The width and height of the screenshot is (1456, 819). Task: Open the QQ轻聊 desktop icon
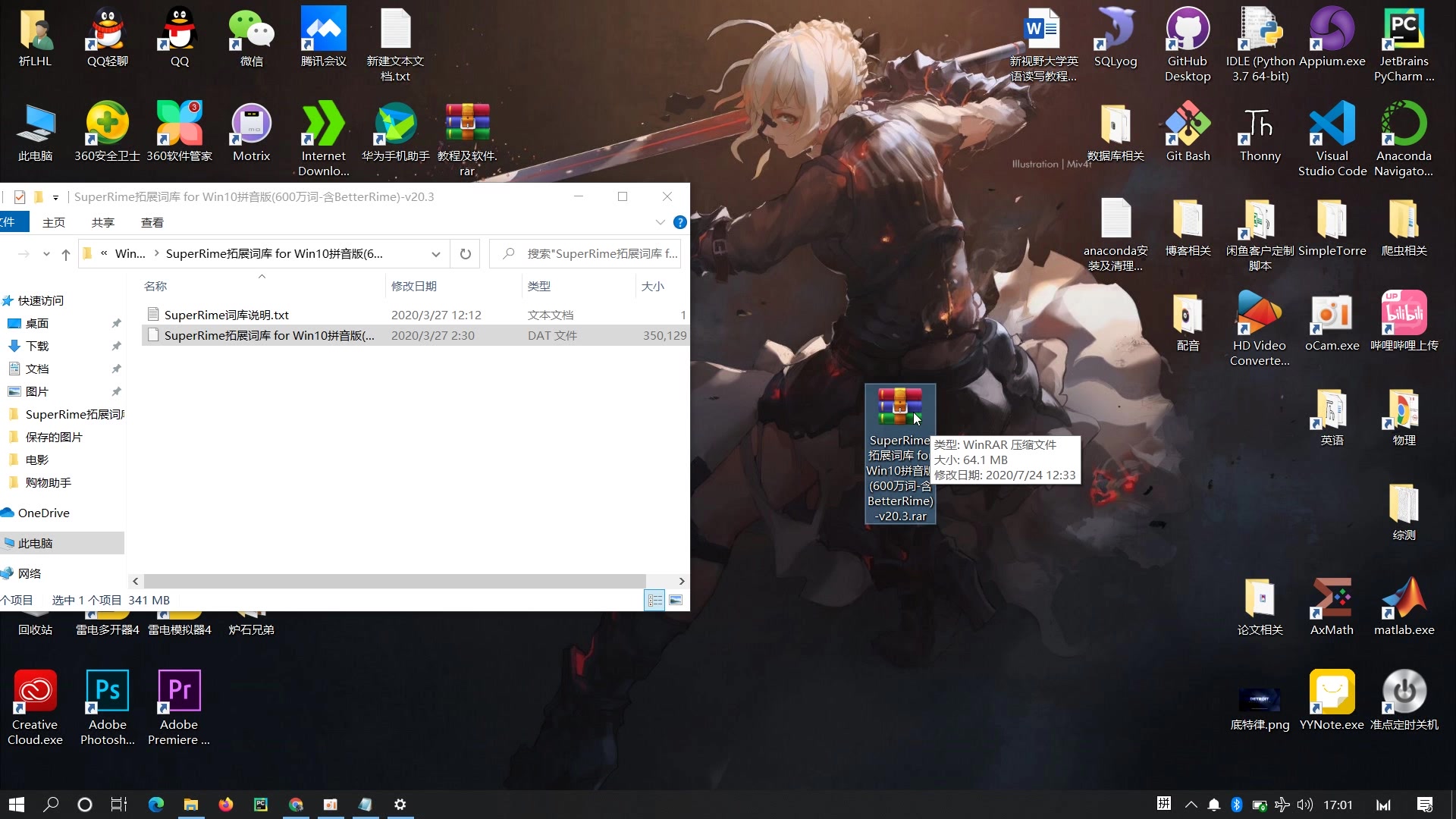click(x=107, y=36)
